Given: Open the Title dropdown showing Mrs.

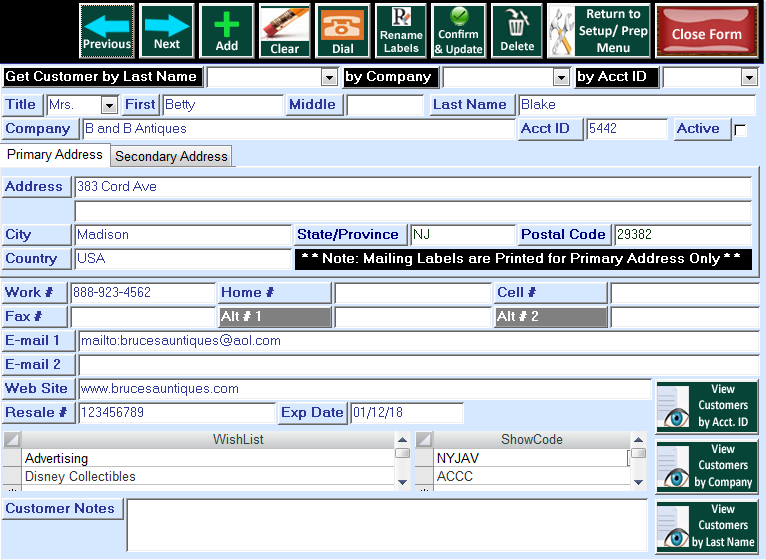Looking at the screenshot, I should pos(109,105).
